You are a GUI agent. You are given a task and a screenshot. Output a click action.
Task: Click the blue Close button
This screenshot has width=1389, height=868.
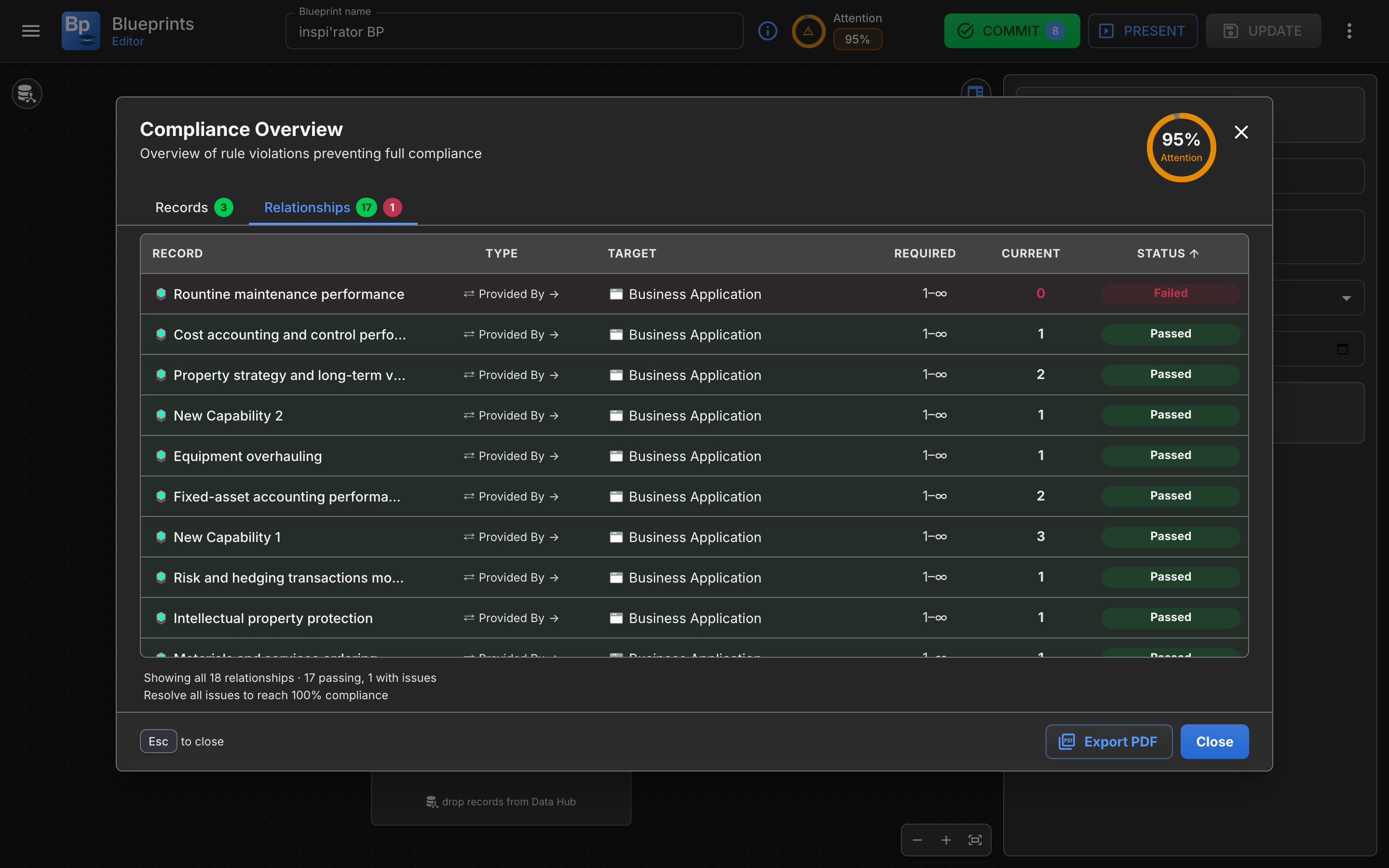point(1214,742)
